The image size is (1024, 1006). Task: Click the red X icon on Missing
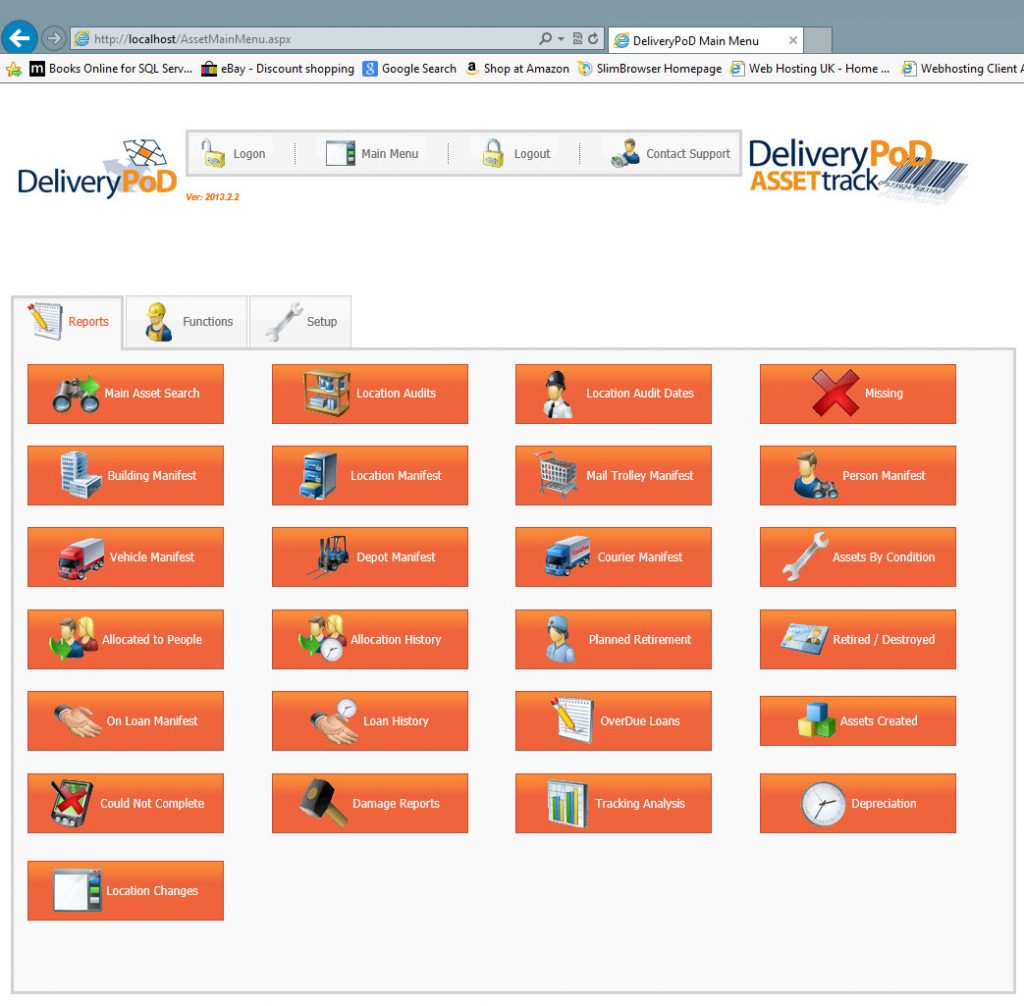click(x=835, y=393)
